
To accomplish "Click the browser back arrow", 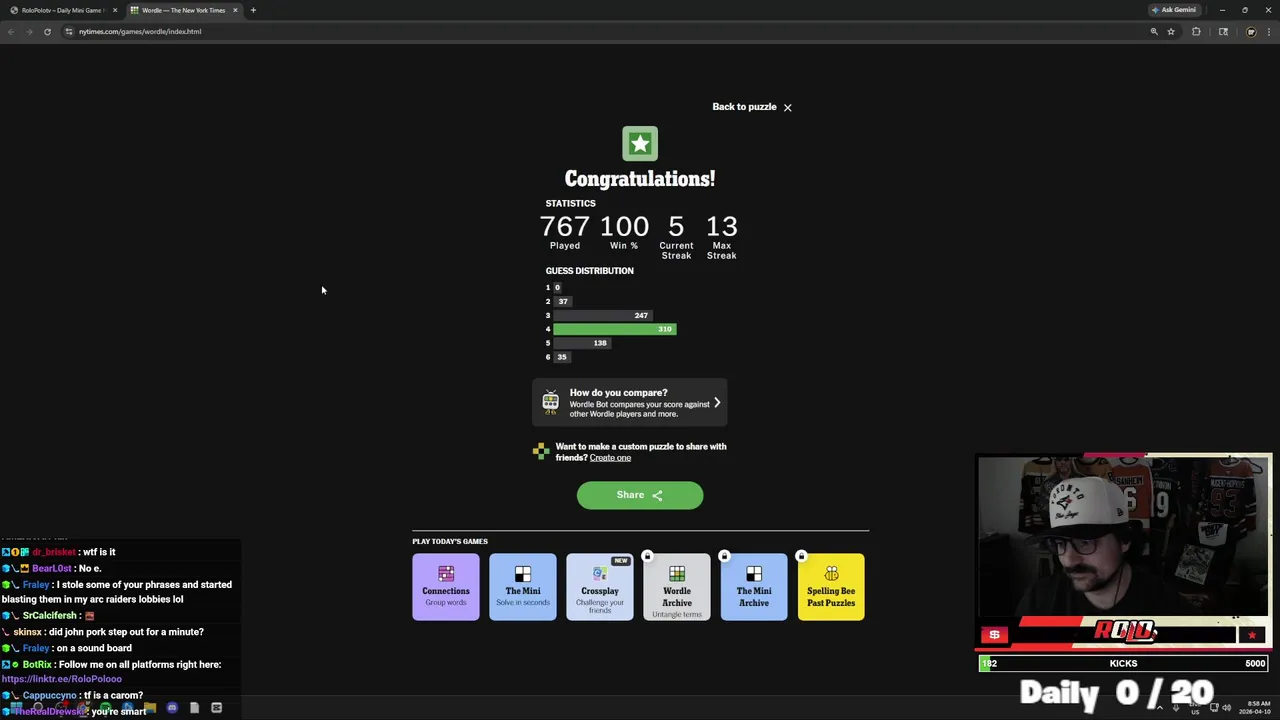I will pos(11,31).
